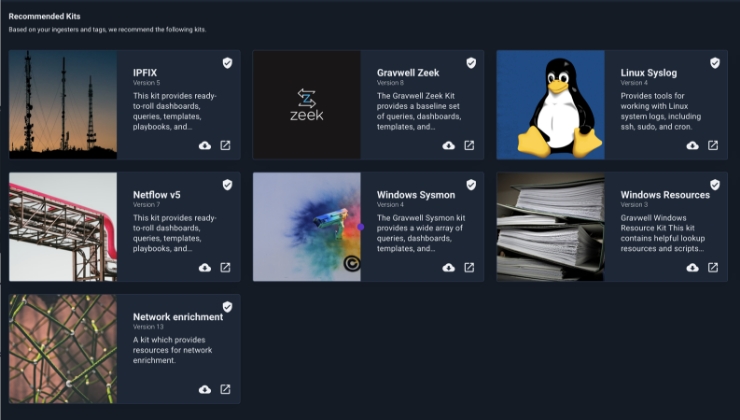Click the Linux Syslog kit title
The width and height of the screenshot is (740, 420).
click(649, 73)
